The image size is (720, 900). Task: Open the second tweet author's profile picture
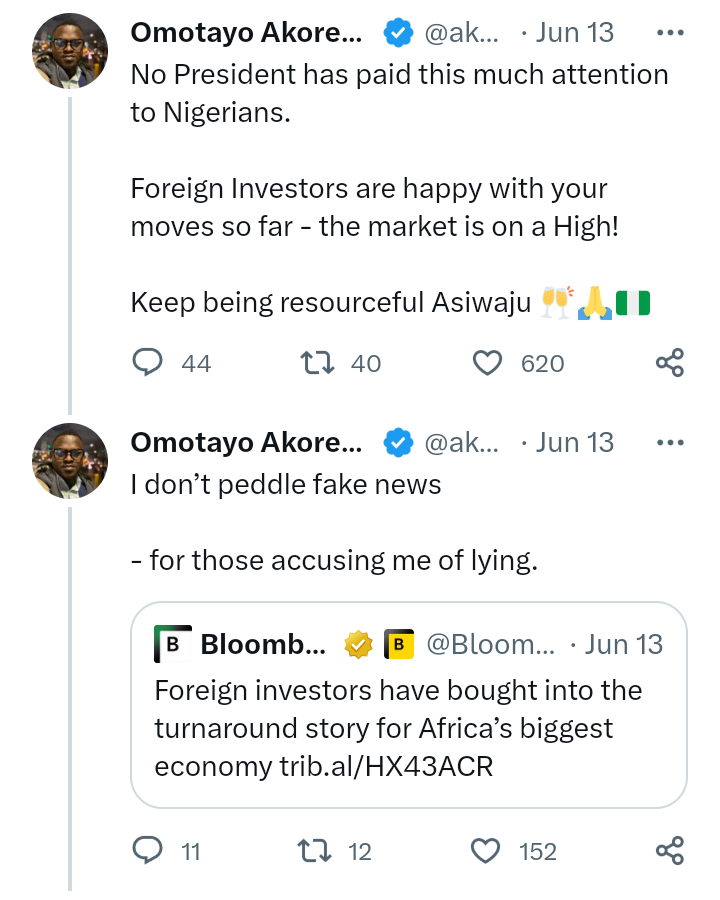(x=70, y=459)
